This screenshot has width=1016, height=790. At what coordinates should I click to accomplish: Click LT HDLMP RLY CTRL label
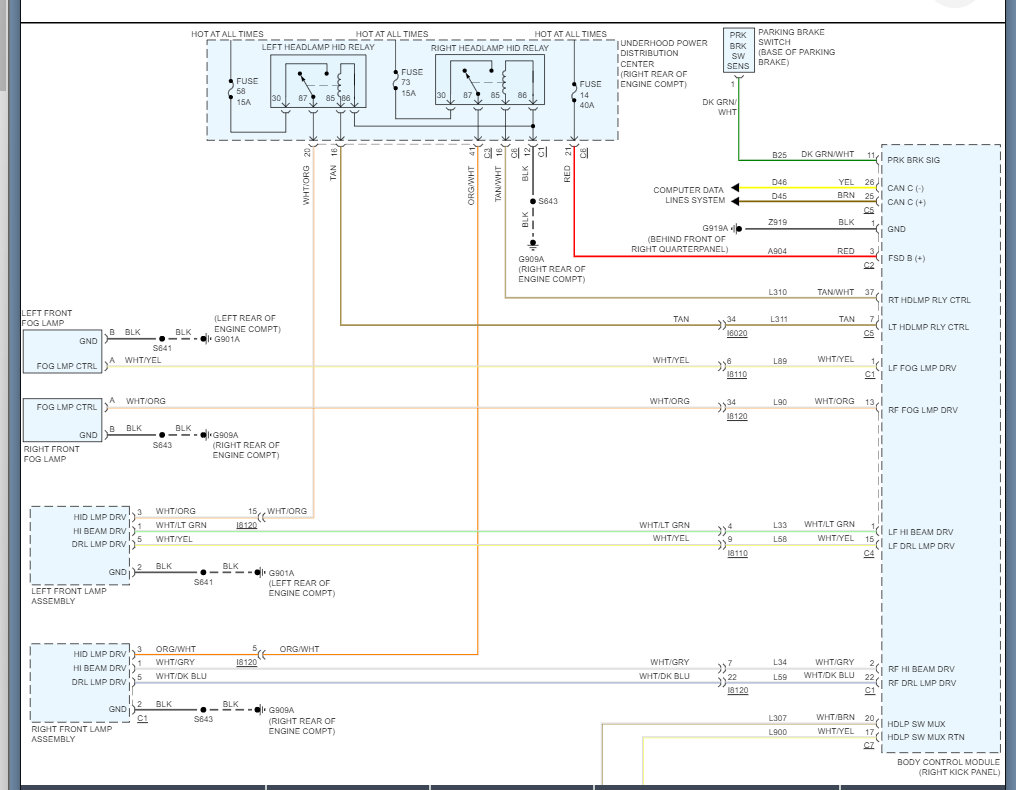(928, 327)
